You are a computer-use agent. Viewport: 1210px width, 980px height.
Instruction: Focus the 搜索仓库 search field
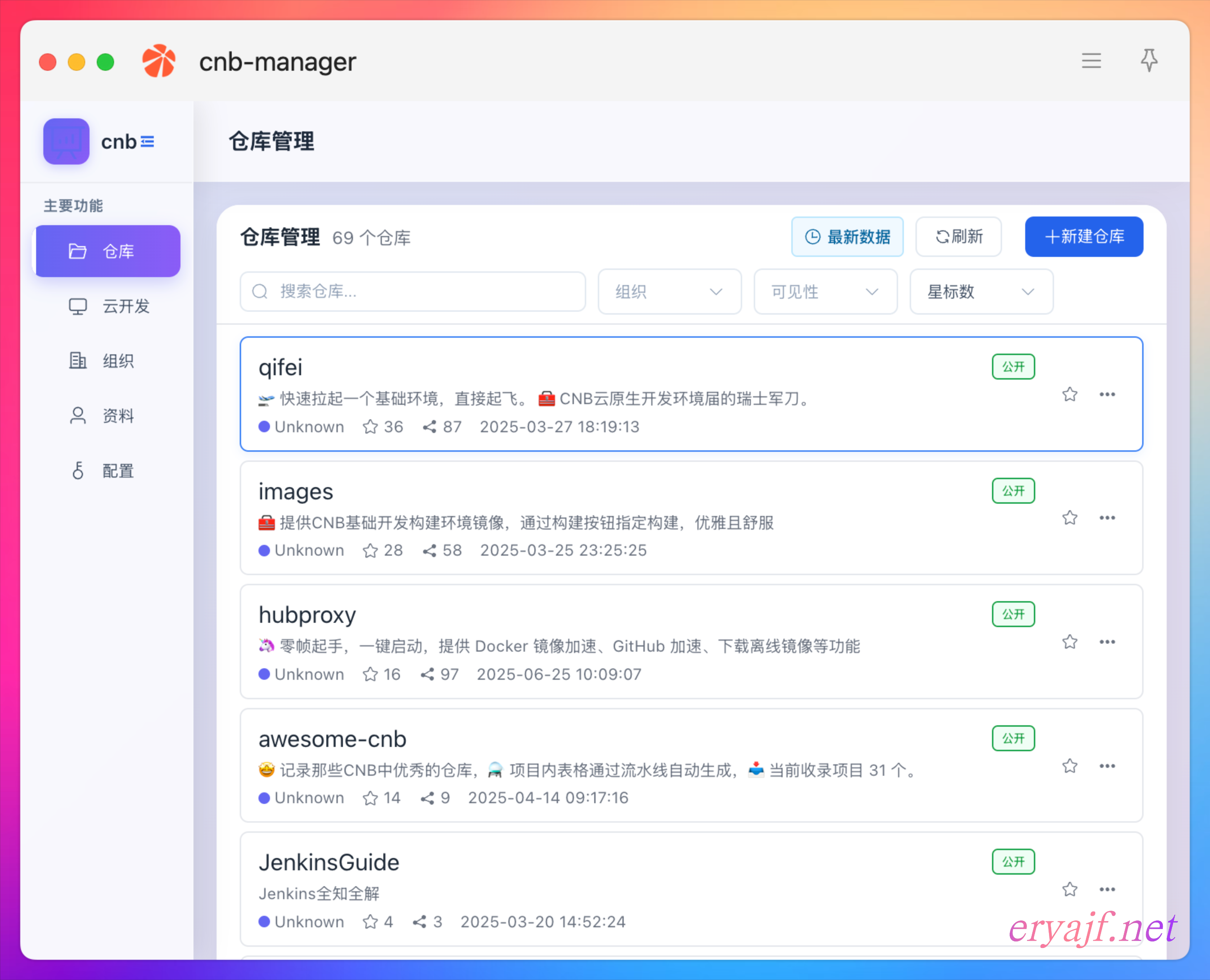(x=413, y=292)
